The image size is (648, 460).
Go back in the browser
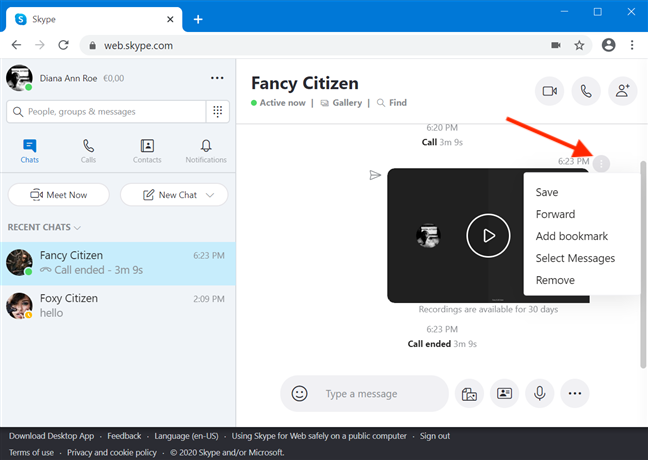(x=16, y=45)
